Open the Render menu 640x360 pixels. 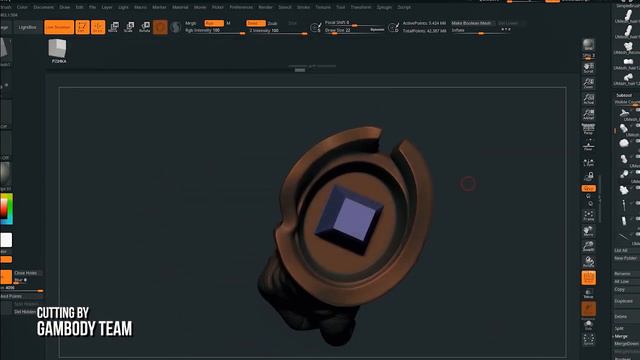pos(265,7)
